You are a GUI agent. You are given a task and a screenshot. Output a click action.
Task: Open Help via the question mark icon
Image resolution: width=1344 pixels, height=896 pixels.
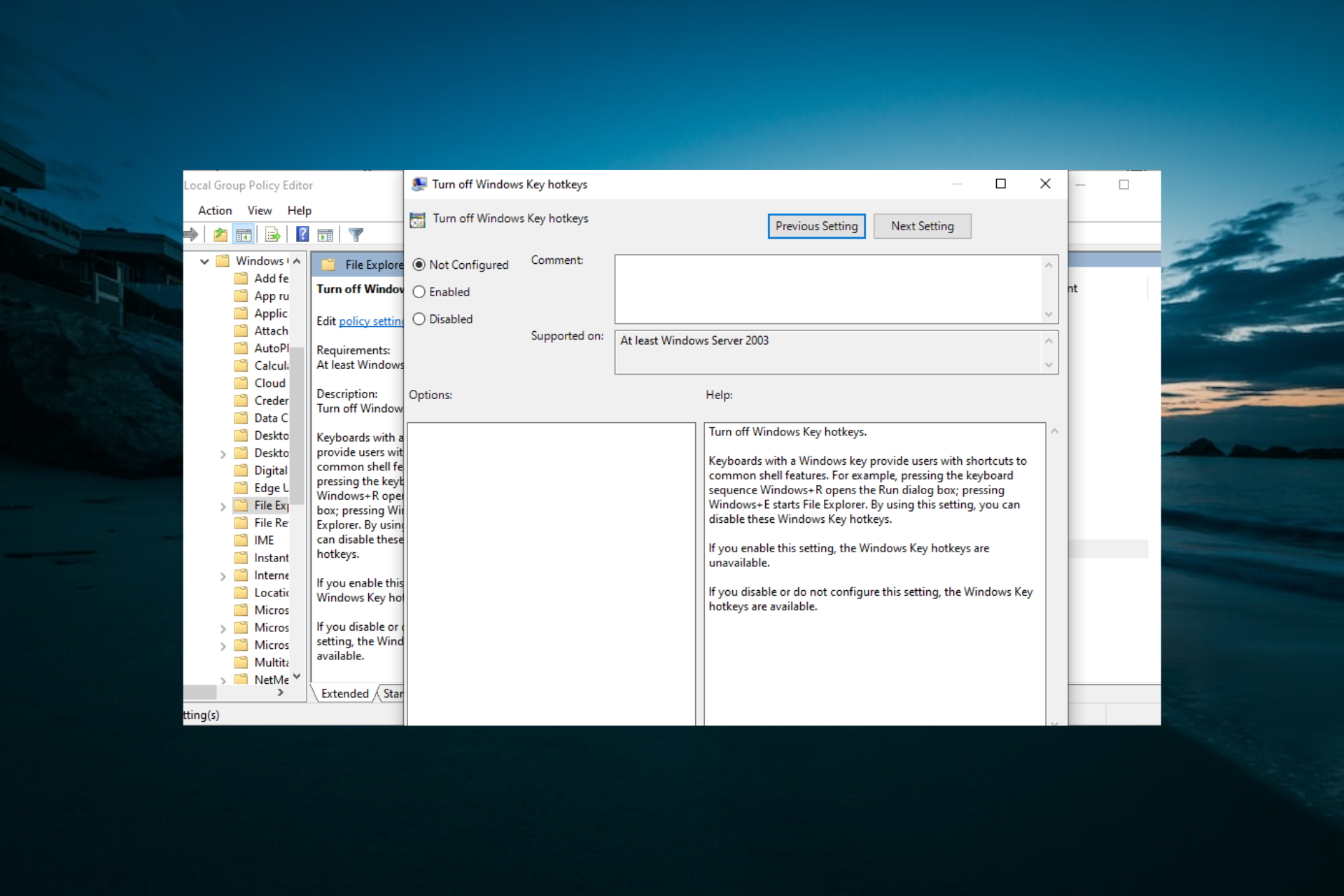pyautogui.click(x=302, y=234)
